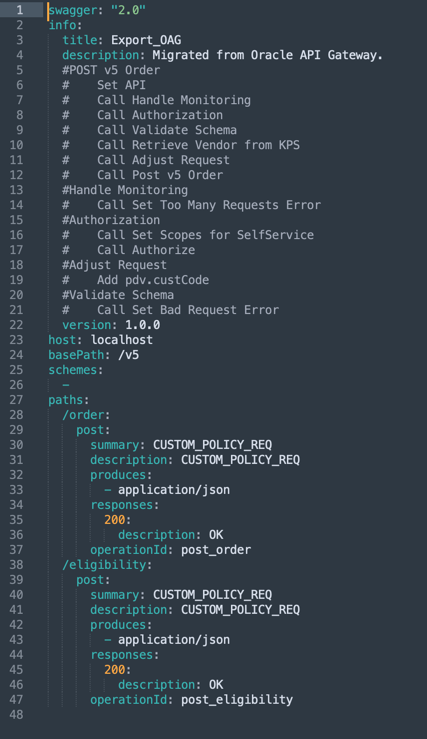This screenshot has width=427, height=739.
Task: Click the comment #POST v5 Order
Action: [111, 70]
